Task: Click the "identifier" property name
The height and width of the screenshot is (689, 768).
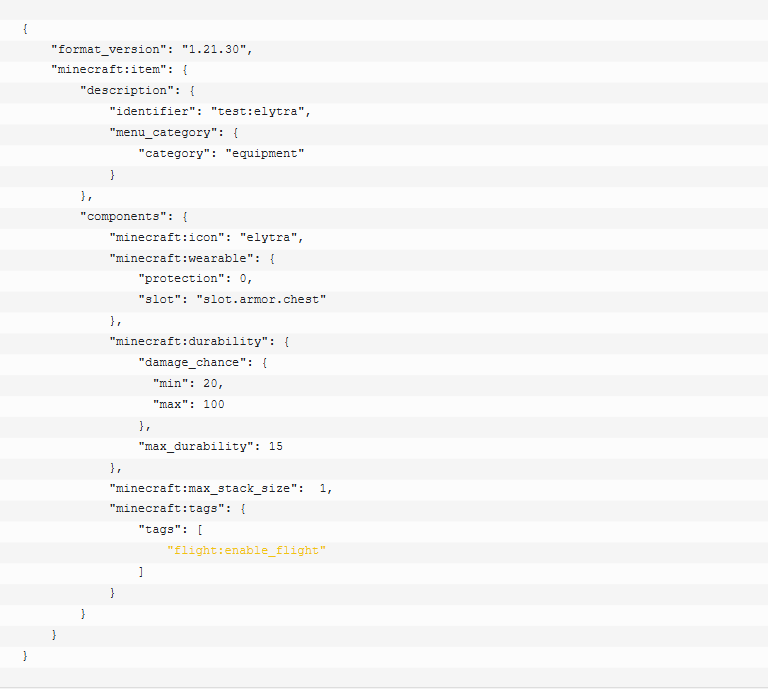Action: (x=152, y=112)
